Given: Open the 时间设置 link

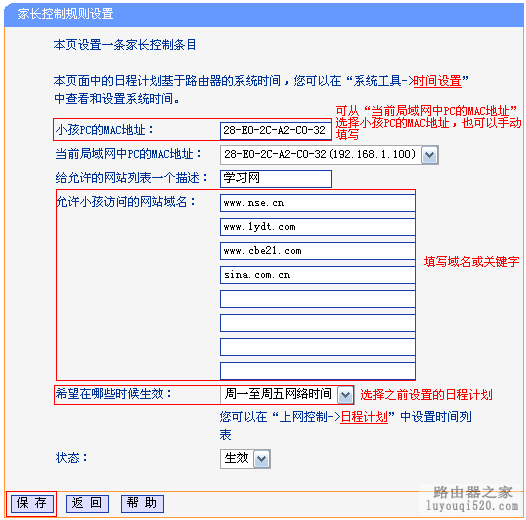Looking at the screenshot, I should coord(437,81).
